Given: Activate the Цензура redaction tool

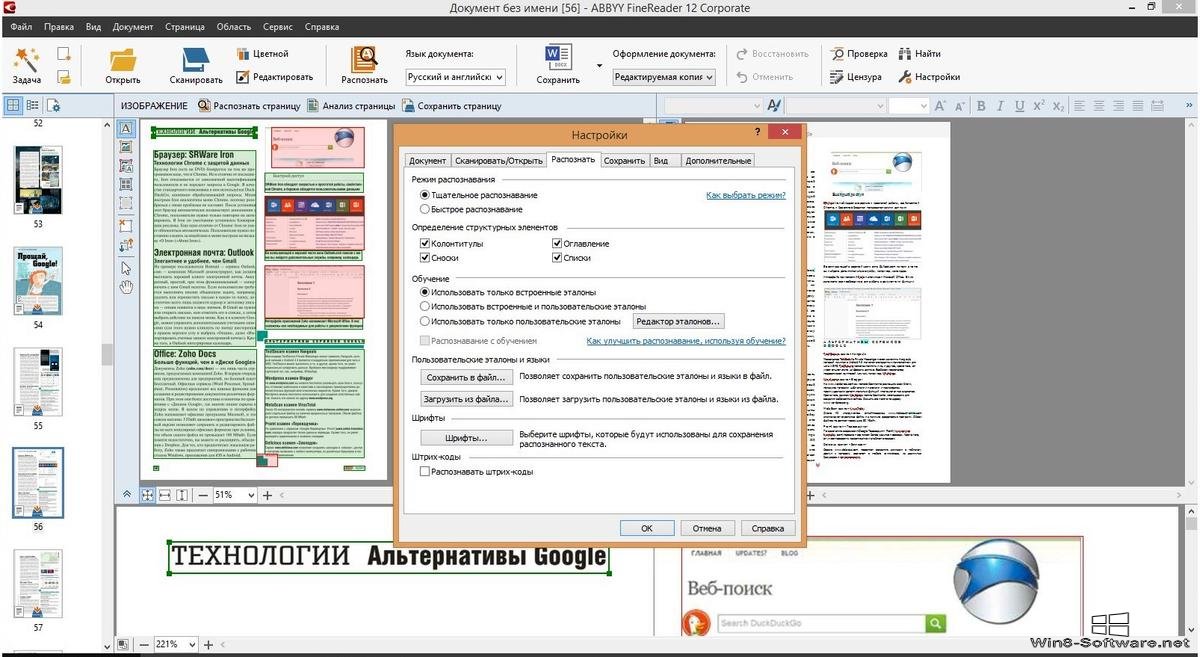Looking at the screenshot, I should click(x=855, y=77).
